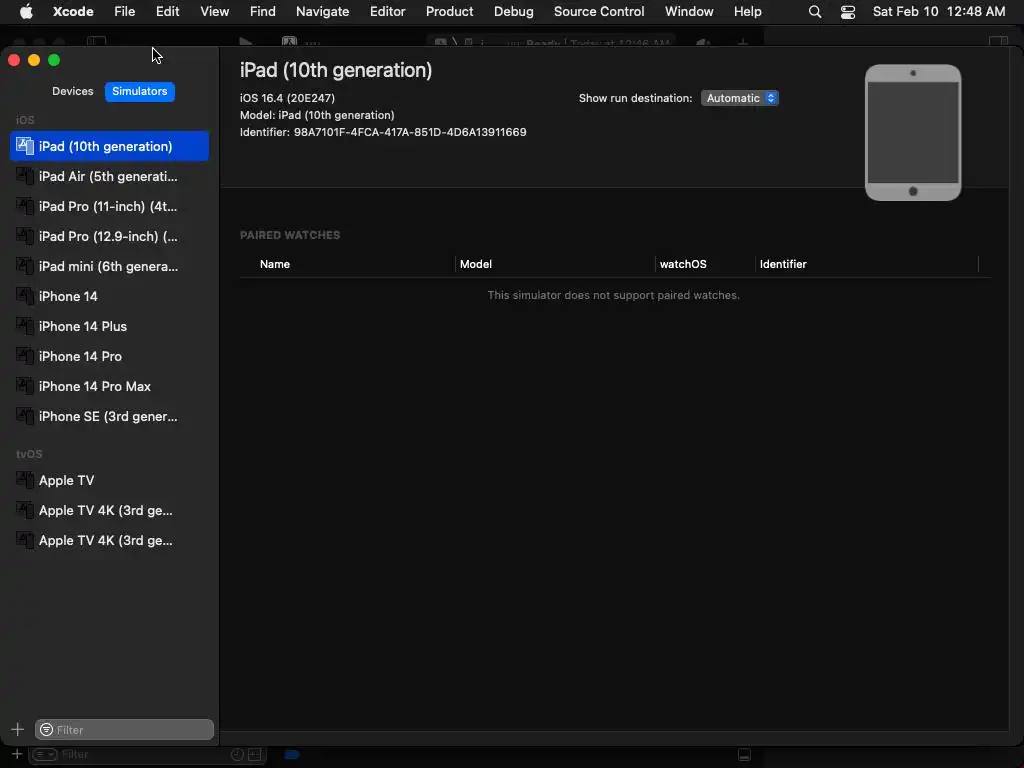Open the Debug menu
The image size is (1024, 768).
tap(513, 11)
